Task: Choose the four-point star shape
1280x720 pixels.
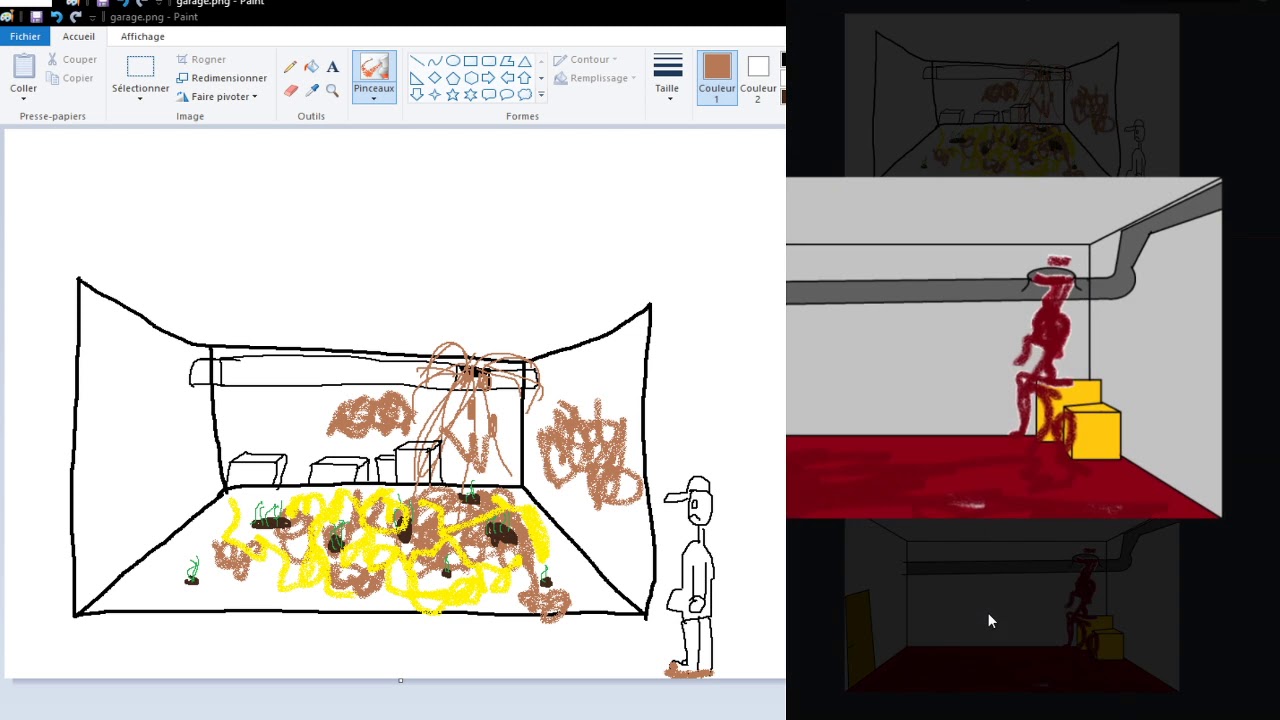Action: (434, 95)
